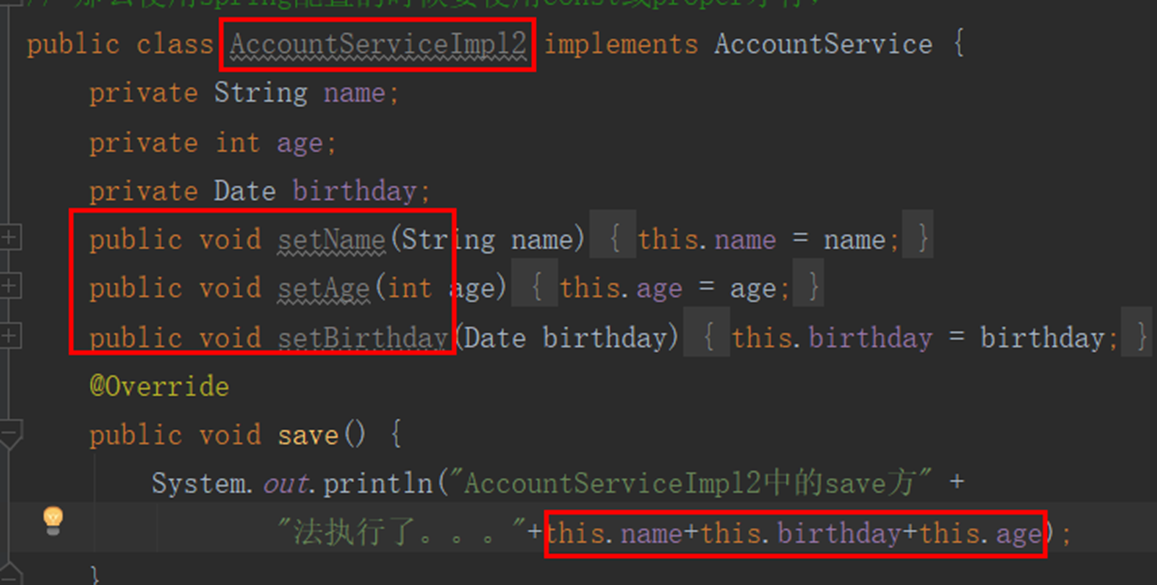Viewport: 1157px width, 585px height.
Task: Click the Date type in birthday declaration
Action: [x=245, y=191]
